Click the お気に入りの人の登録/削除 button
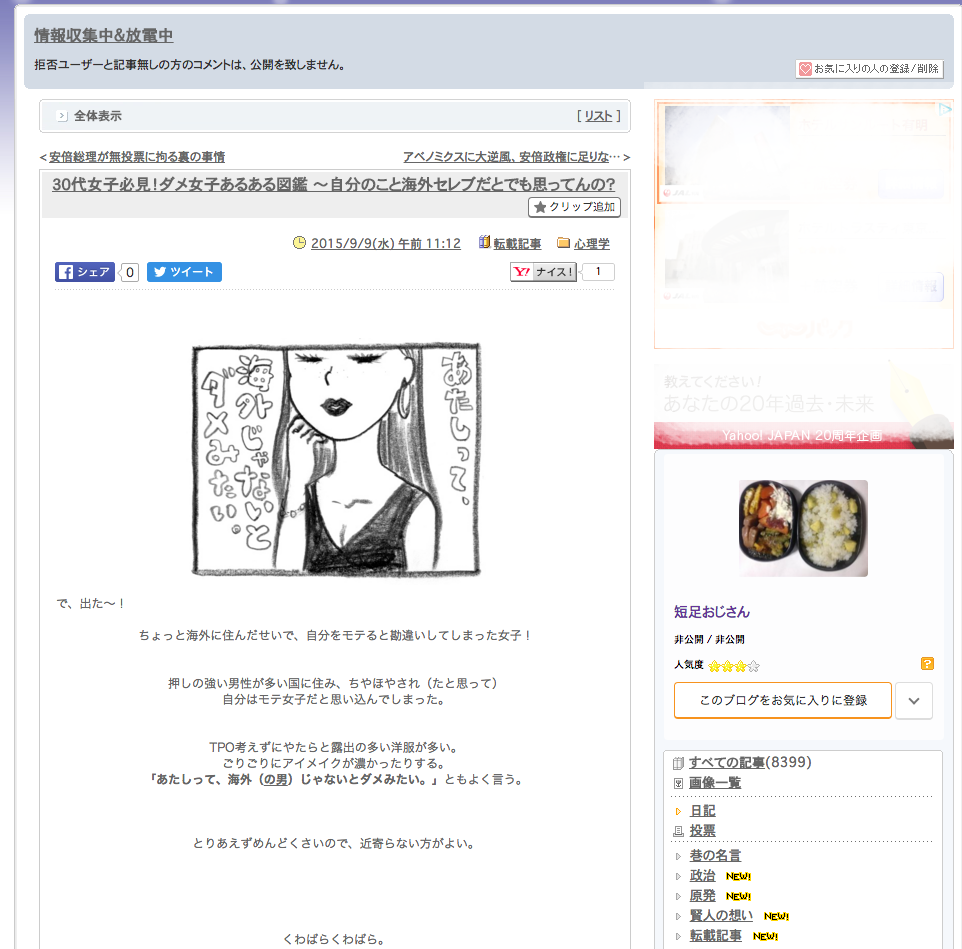The image size is (962, 949). (869, 69)
